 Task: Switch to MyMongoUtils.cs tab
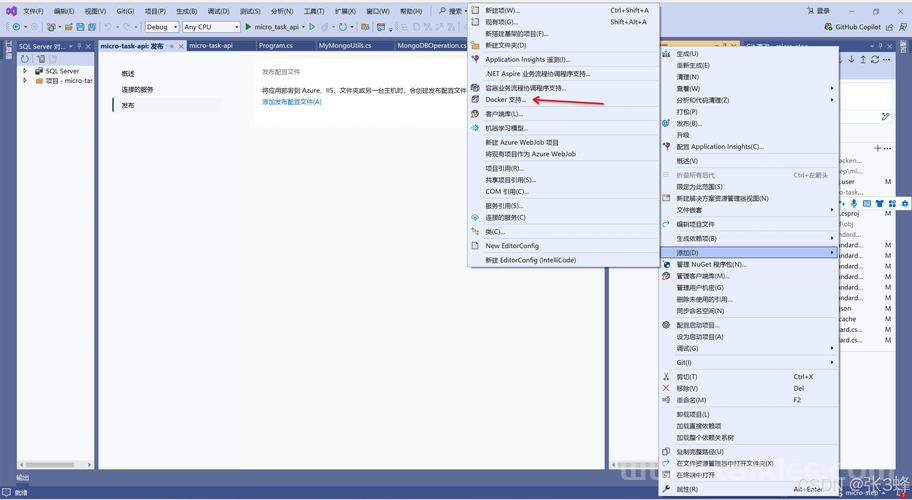(x=345, y=45)
